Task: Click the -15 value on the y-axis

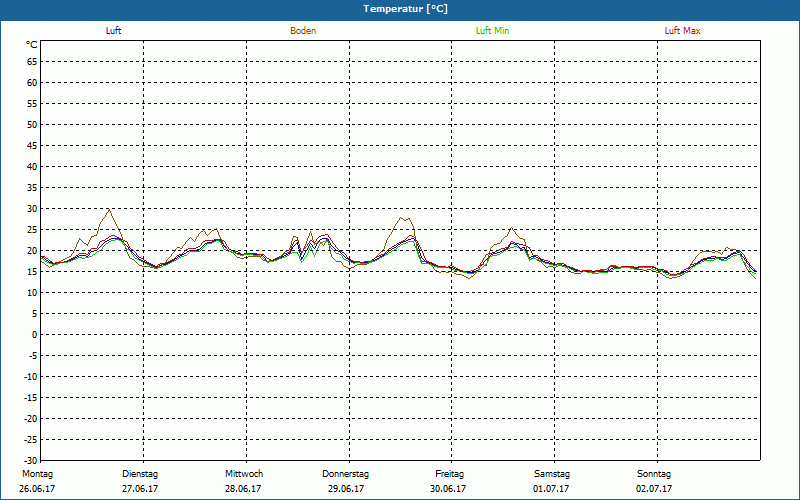Action: pyautogui.click(x=31, y=397)
